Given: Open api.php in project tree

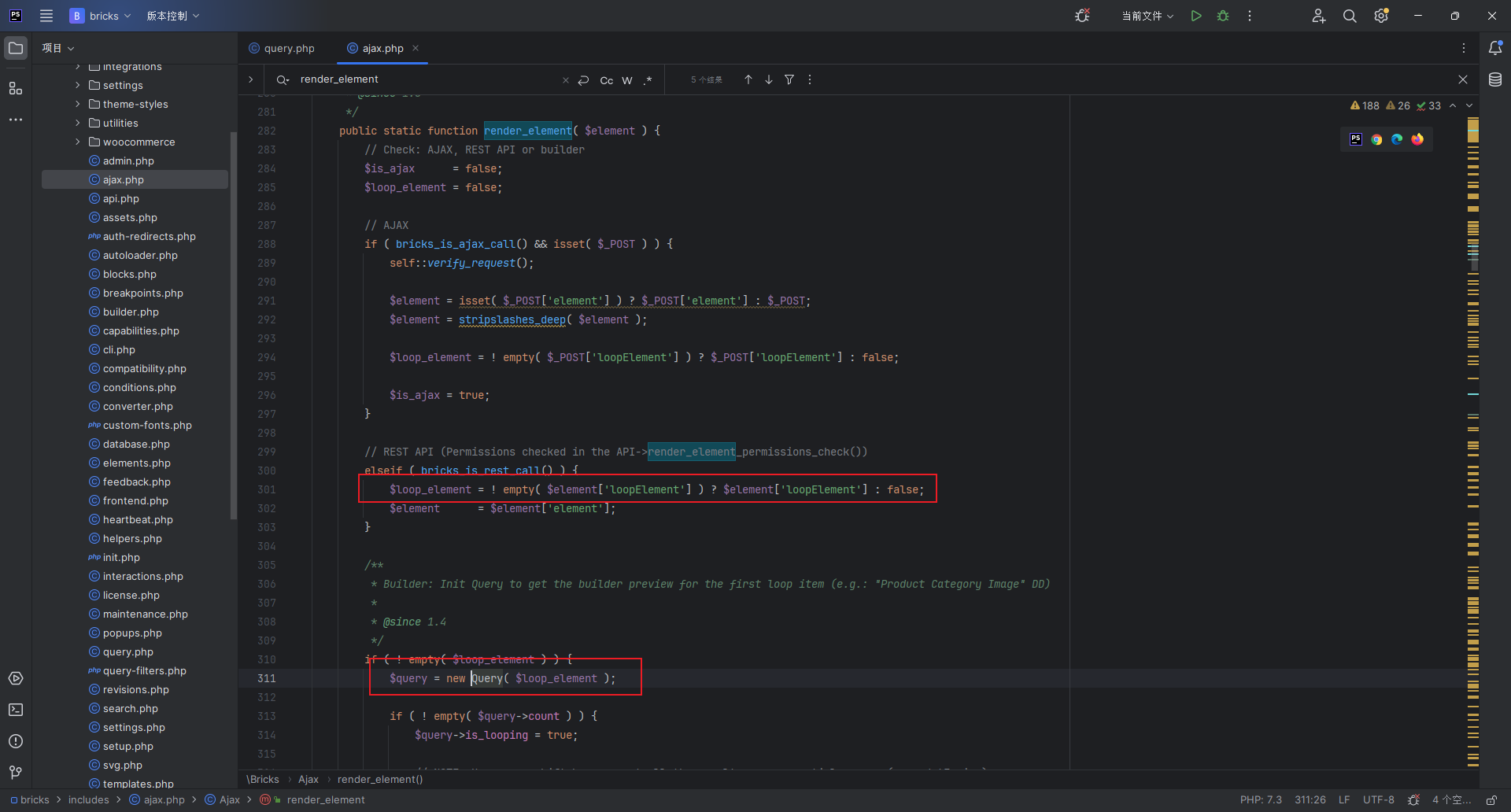Looking at the screenshot, I should point(121,198).
